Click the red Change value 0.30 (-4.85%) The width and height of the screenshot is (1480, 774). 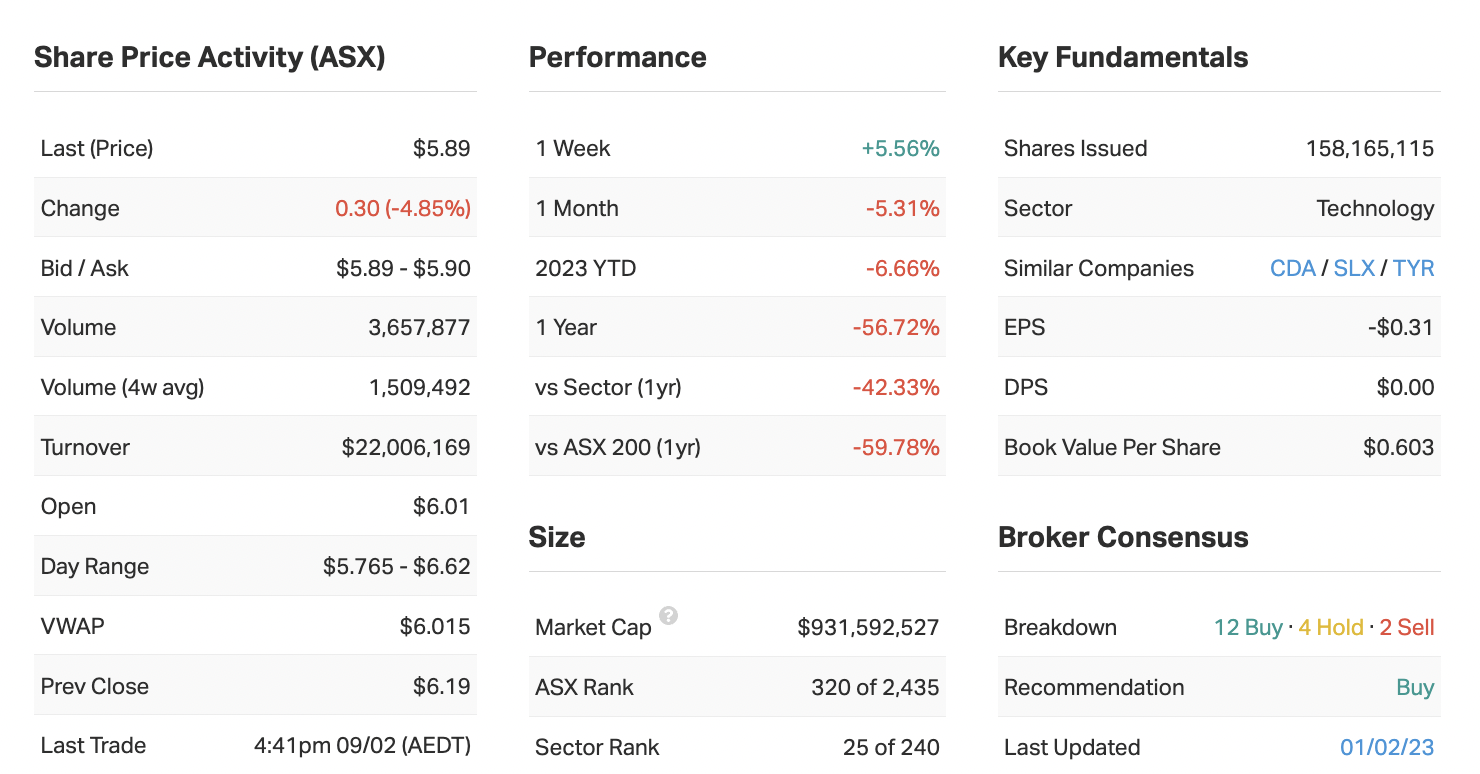tap(402, 209)
